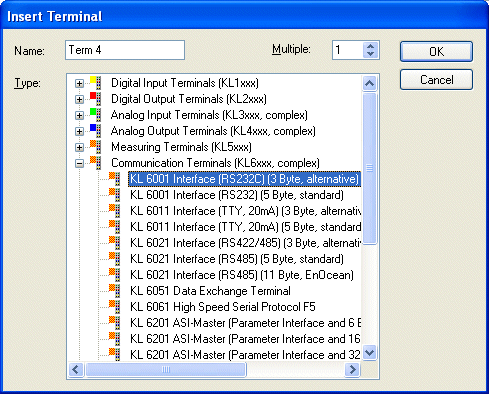The width and height of the screenshot is (489, 394).
Task: Click the horizontal scrollbar right arrow
Action: (x=352, y=369)
